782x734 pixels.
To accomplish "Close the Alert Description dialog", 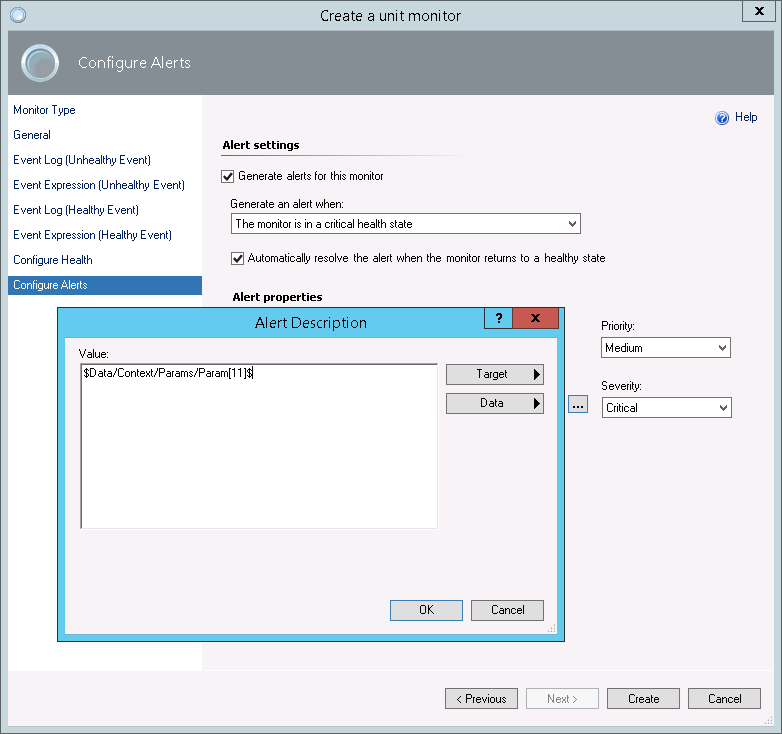I will 535,318.
